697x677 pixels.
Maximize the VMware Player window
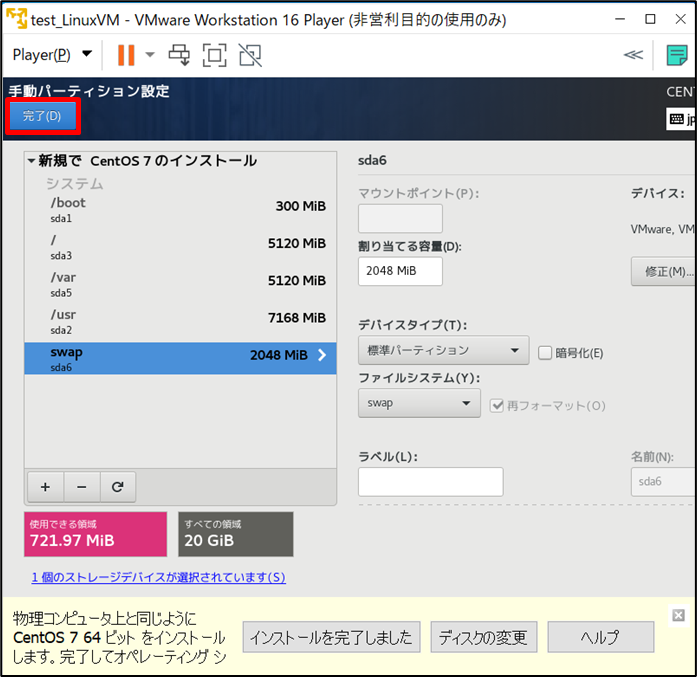[x=650, y=19]
